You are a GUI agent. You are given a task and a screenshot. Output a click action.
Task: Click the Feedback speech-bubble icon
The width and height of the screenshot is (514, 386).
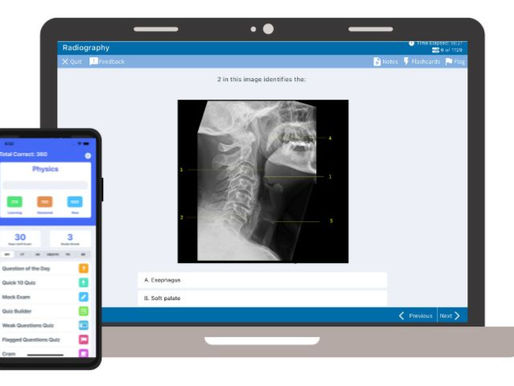point(94,61)
